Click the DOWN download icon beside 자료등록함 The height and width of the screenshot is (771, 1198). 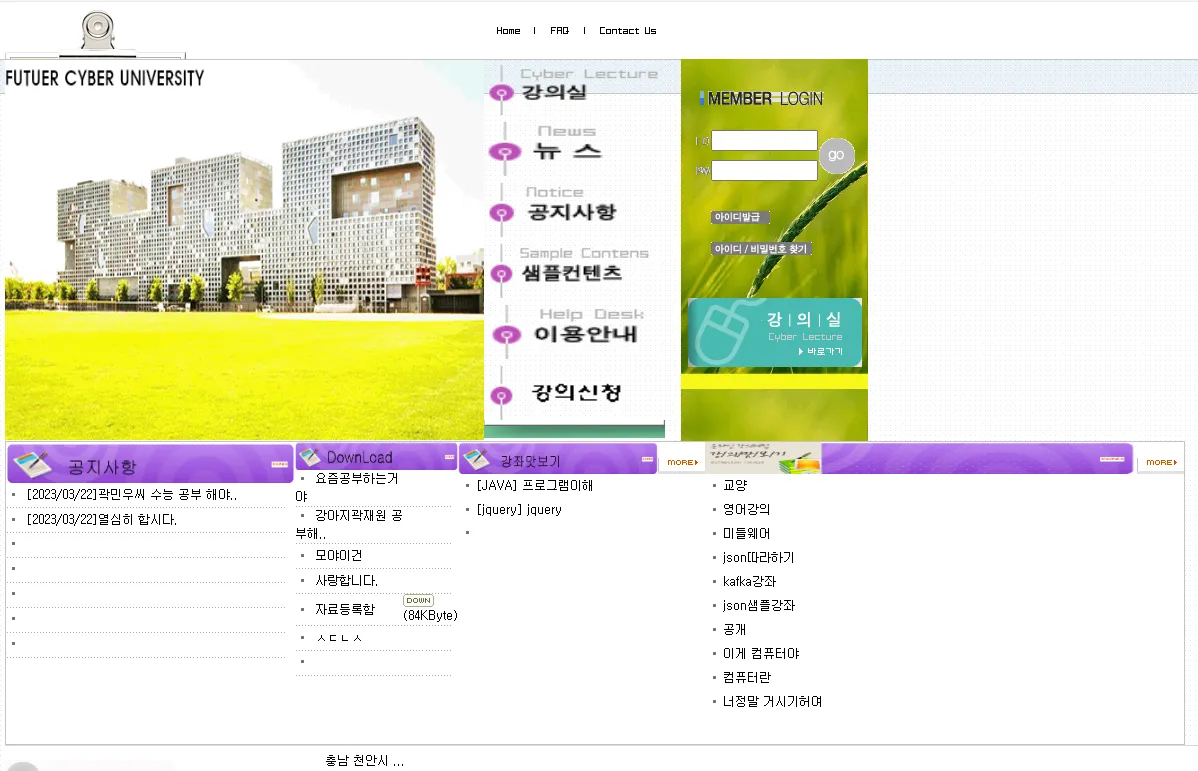pyautogui.click(x=418, y=600)
